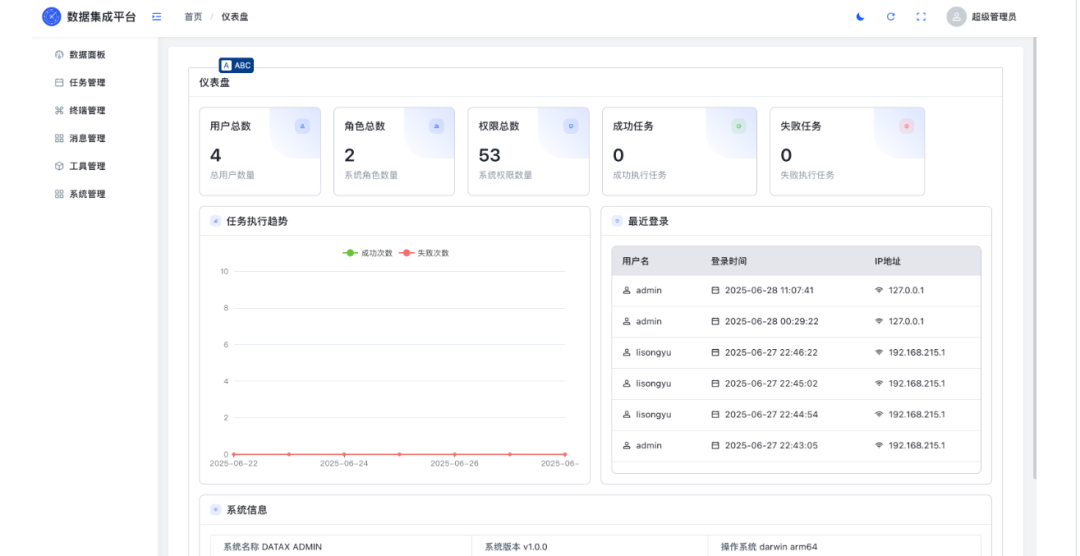Click the 终端管理 command icon
This screenshot has width=1080, height=556.
tap(59, 110)
